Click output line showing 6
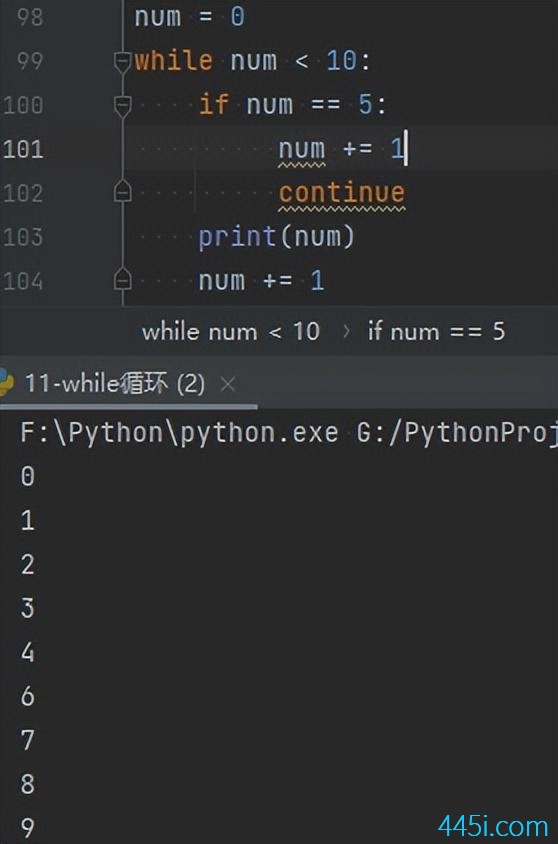 coord(27,697)
